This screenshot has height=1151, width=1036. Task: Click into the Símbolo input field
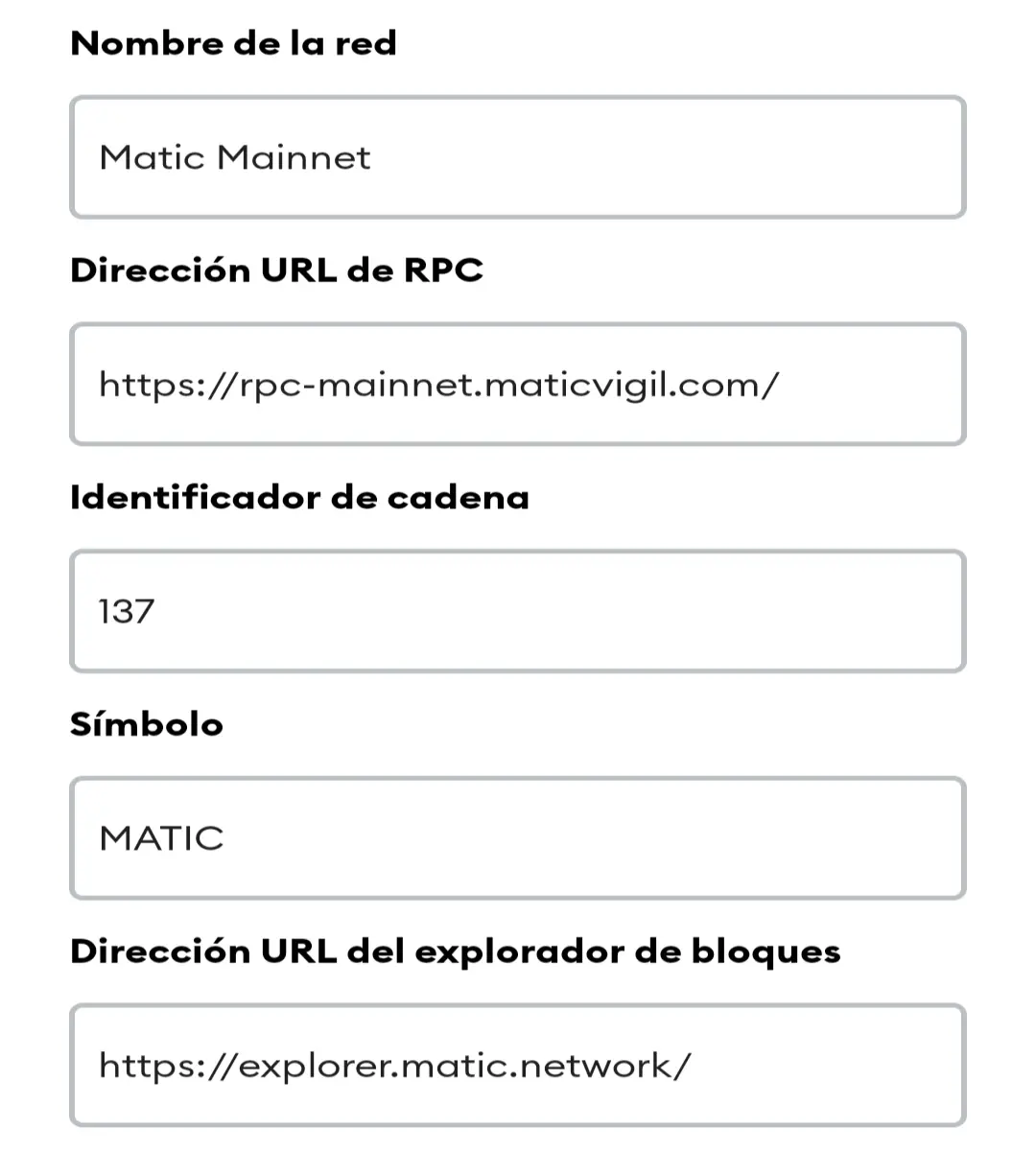[518, 838]
